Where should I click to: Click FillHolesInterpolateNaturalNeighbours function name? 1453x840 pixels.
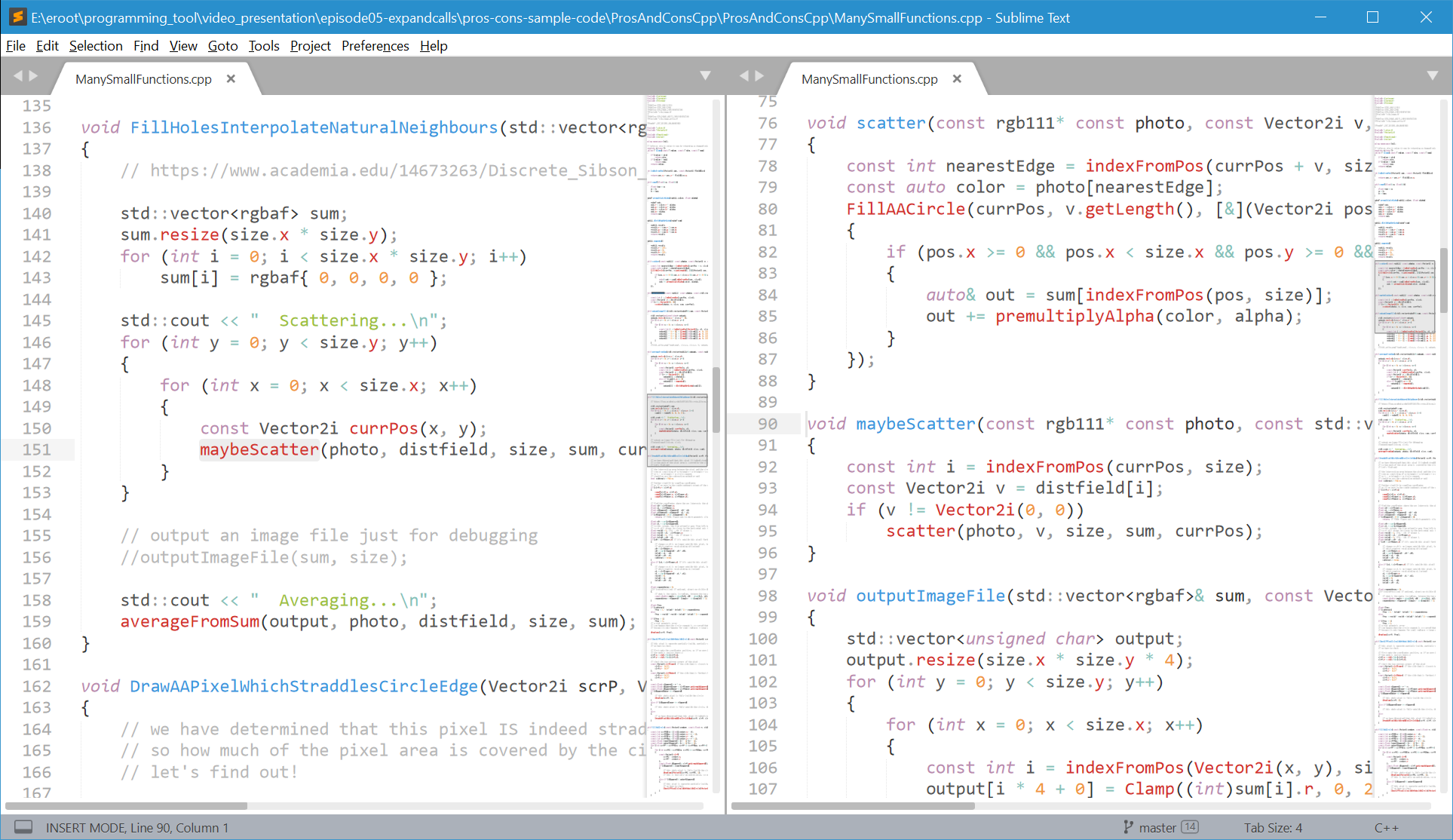pos(314,128)
